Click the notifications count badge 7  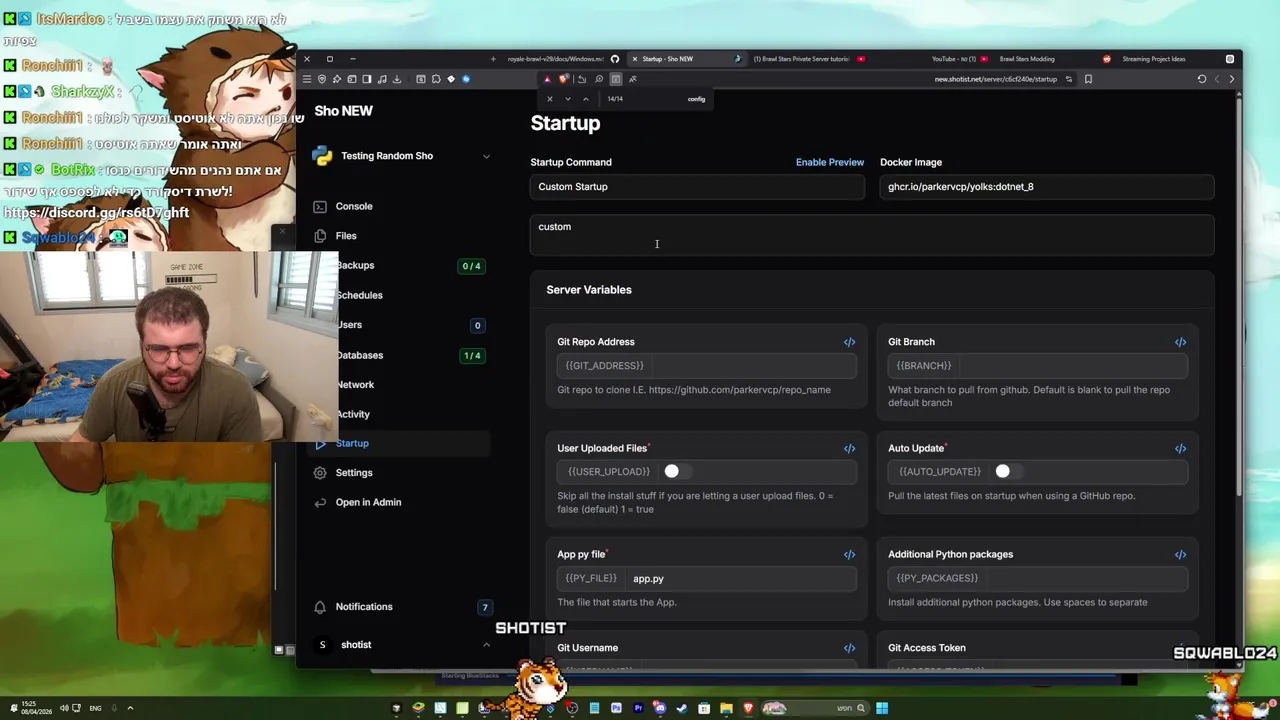pos(485,607)
